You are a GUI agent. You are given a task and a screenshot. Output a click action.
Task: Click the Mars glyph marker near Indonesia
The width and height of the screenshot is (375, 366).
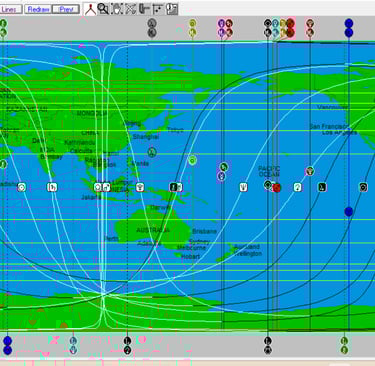coord(106,187)
